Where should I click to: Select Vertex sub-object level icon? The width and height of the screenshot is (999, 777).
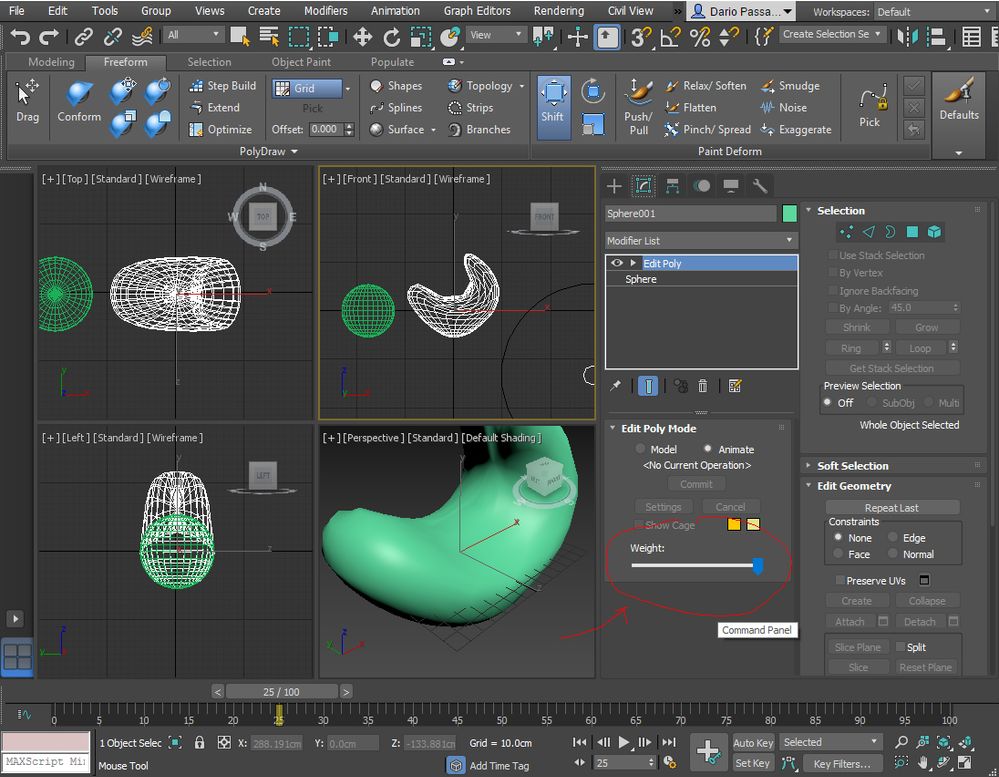(x=846, y=232)
